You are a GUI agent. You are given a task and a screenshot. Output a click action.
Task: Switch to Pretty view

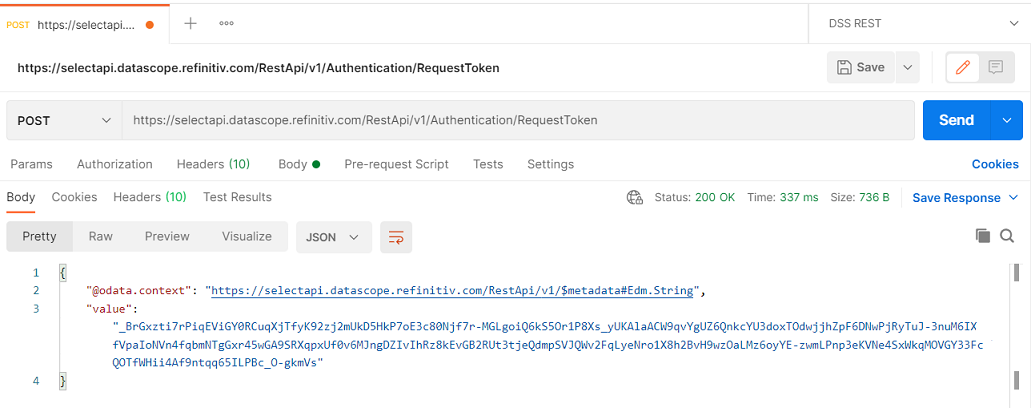(x=39, y=237)
